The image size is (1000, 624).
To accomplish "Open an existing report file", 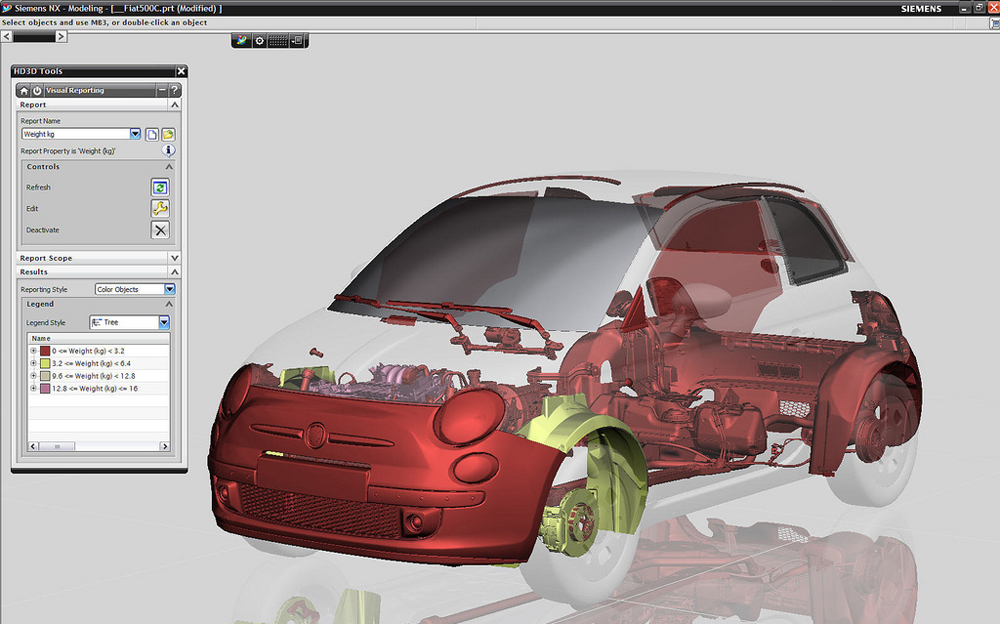I will pos(168,134).
